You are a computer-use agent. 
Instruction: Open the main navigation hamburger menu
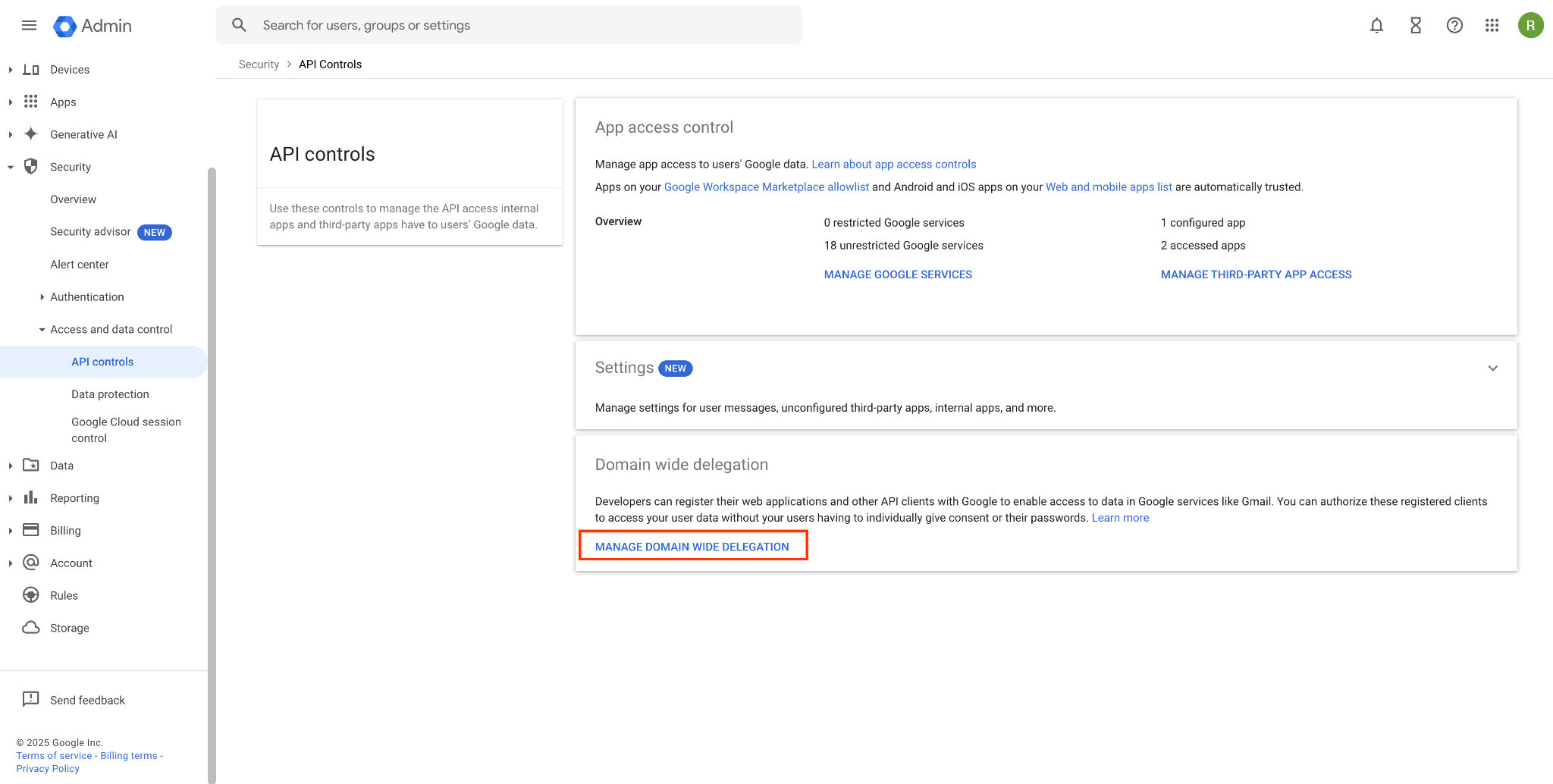tap(29, 25)
